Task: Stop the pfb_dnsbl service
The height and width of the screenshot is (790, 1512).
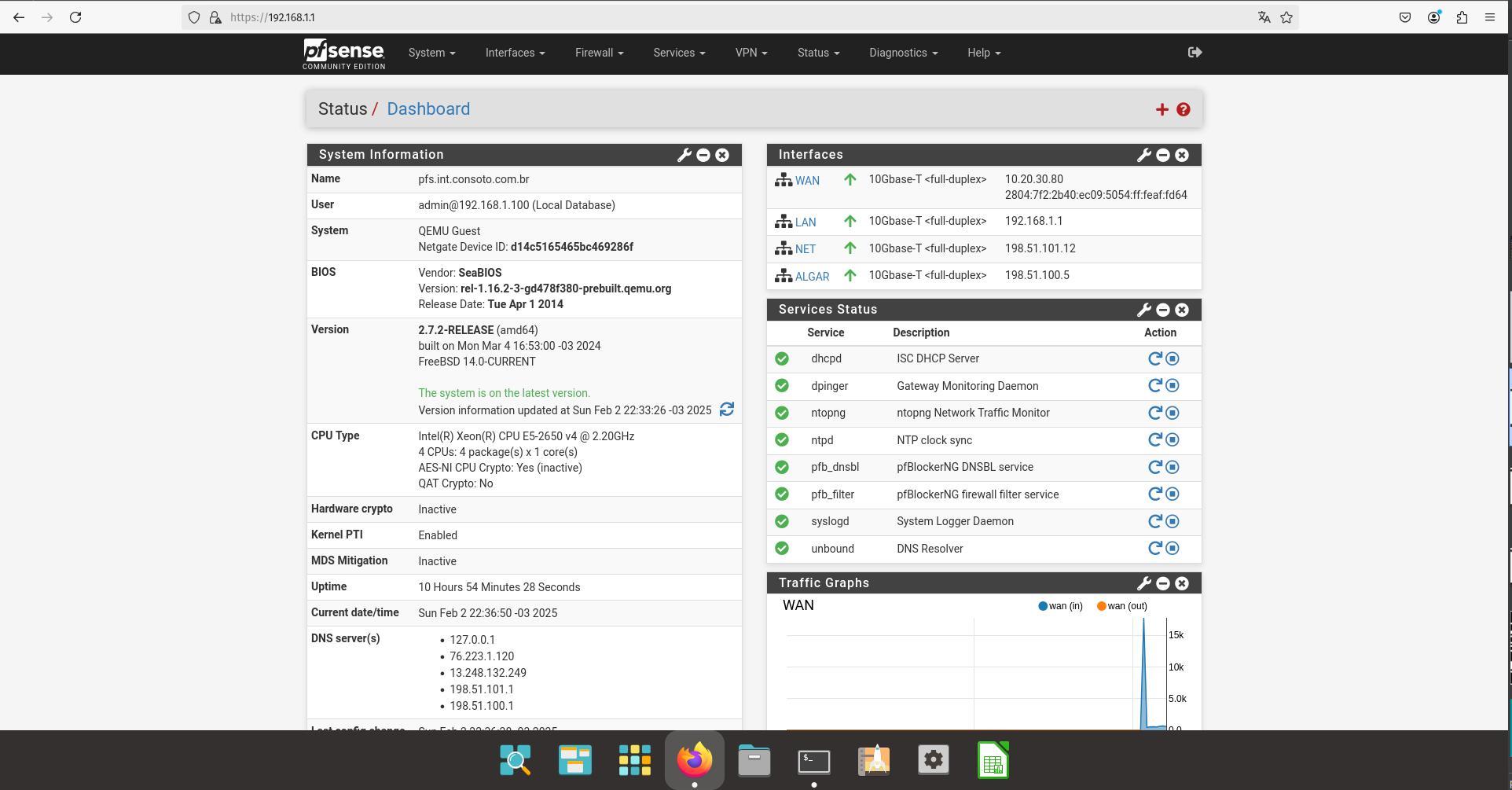Action: [1172, 467]
